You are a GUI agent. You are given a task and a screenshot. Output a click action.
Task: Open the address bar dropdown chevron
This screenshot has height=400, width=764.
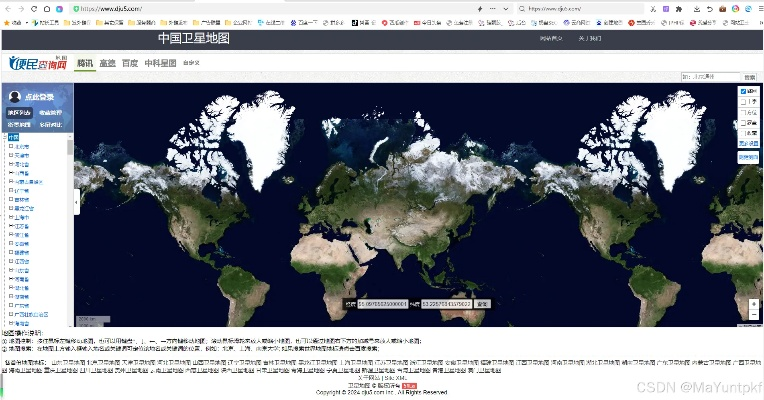point(506,9)
